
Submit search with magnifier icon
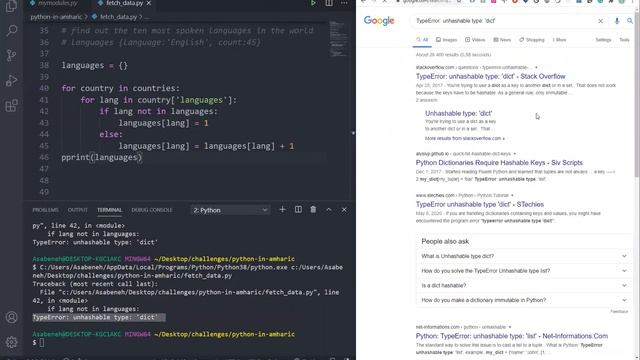630,21
